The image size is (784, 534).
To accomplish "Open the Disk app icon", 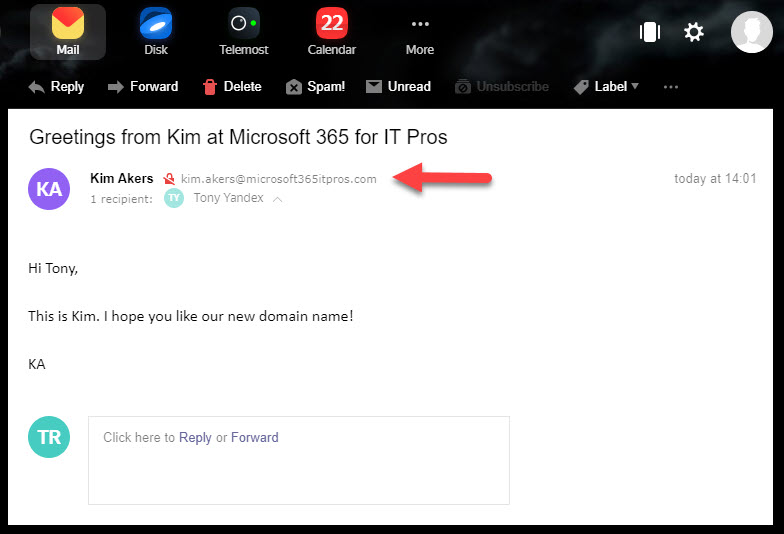I will (156, 32).
